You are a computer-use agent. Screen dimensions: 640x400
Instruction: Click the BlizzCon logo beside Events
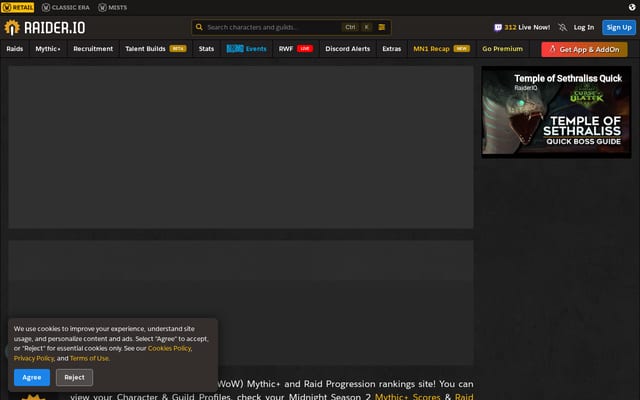pyautogui.click(x=235, y=49)
